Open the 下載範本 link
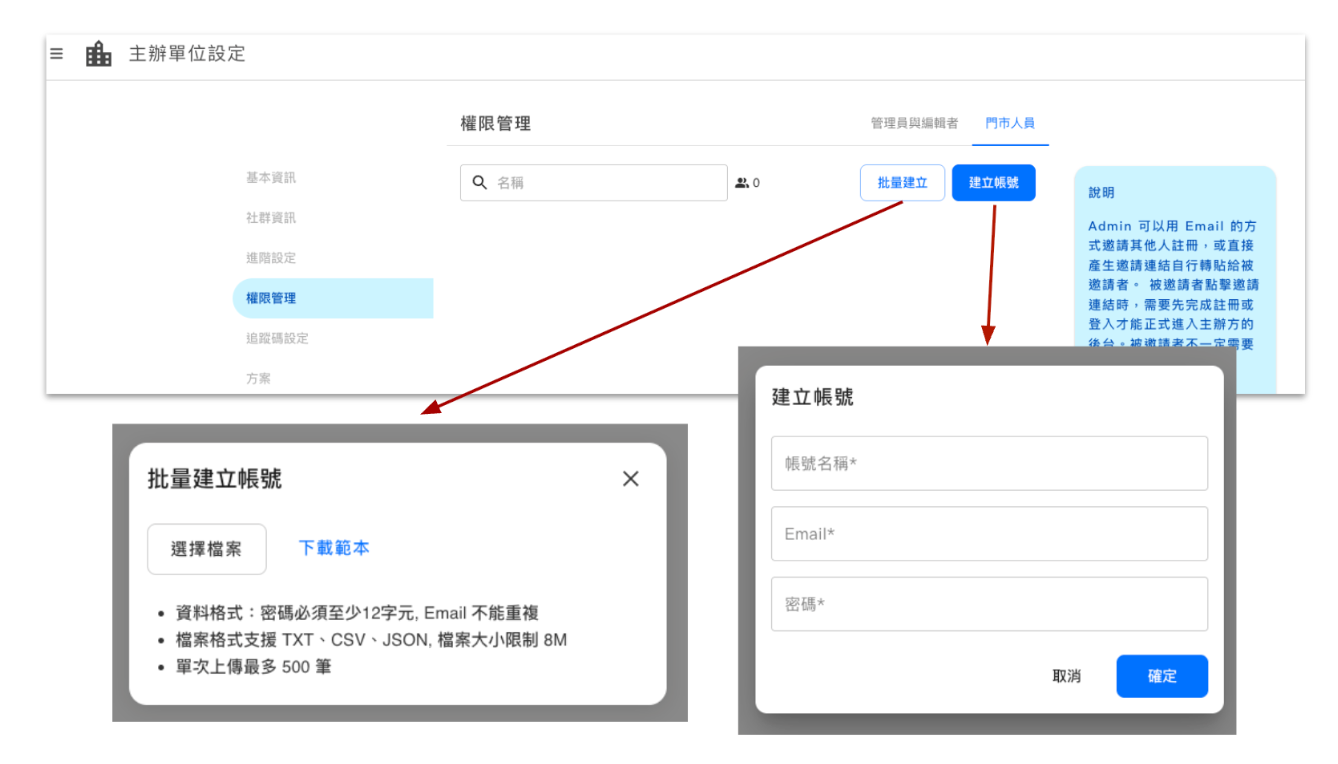 coord(334,548)
